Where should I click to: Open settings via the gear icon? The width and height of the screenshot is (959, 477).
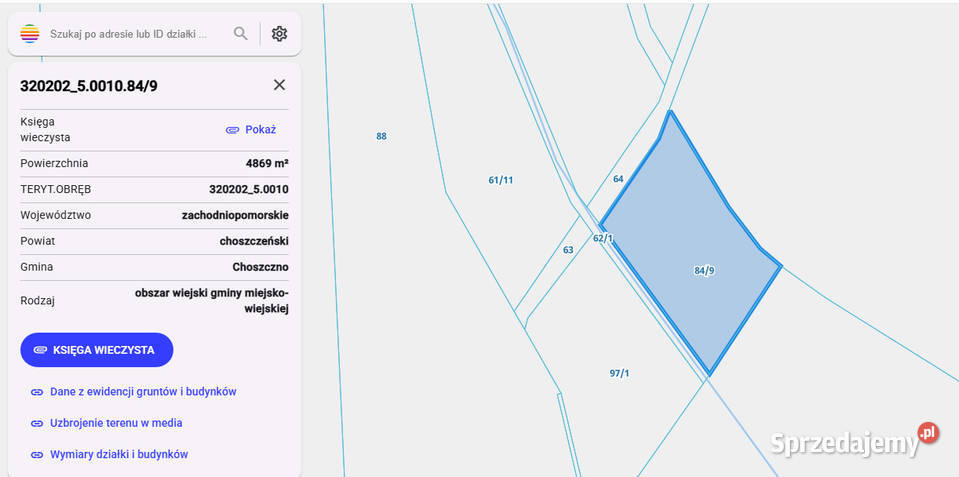pyautogui.click(x=279, y=34)
